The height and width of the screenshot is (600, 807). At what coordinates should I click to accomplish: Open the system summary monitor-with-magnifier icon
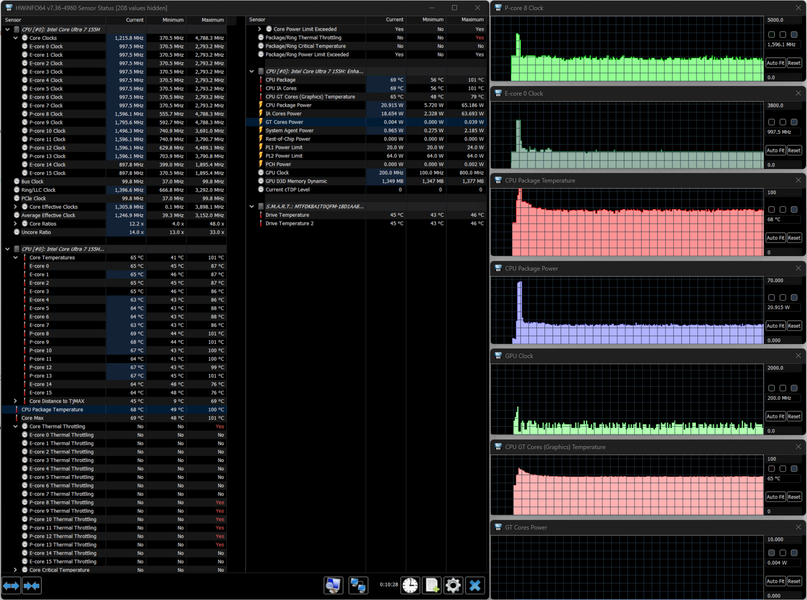(334, 586)
